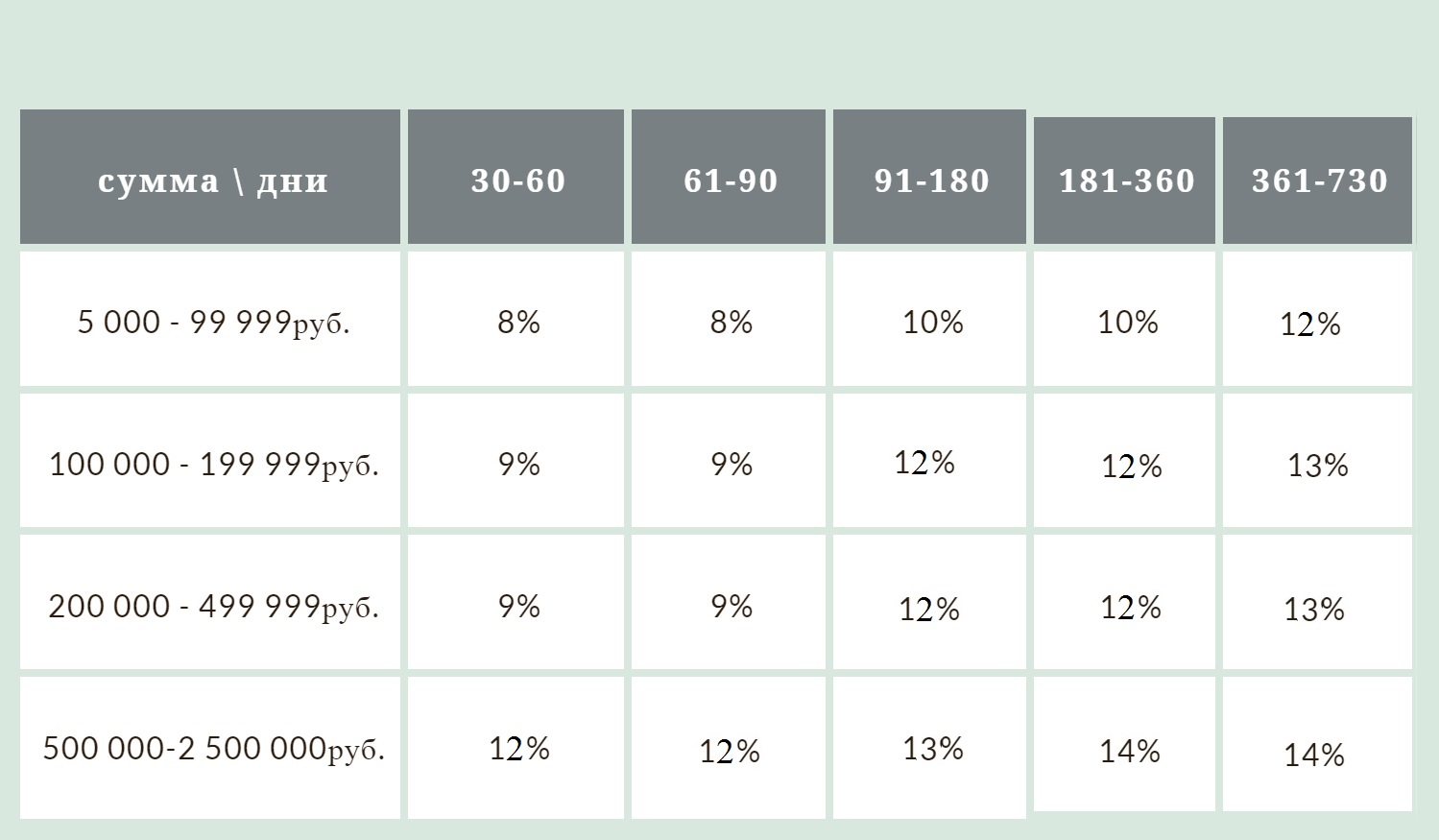Select 13% cell in 200 000 - 499 999 row
The image size is (1439, 840).
point(1317,602)
